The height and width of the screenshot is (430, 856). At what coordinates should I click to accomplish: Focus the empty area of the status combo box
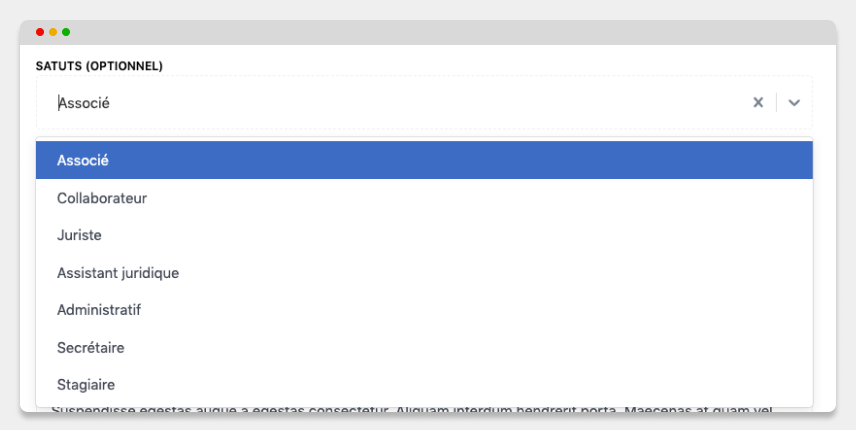click(426, 103)
